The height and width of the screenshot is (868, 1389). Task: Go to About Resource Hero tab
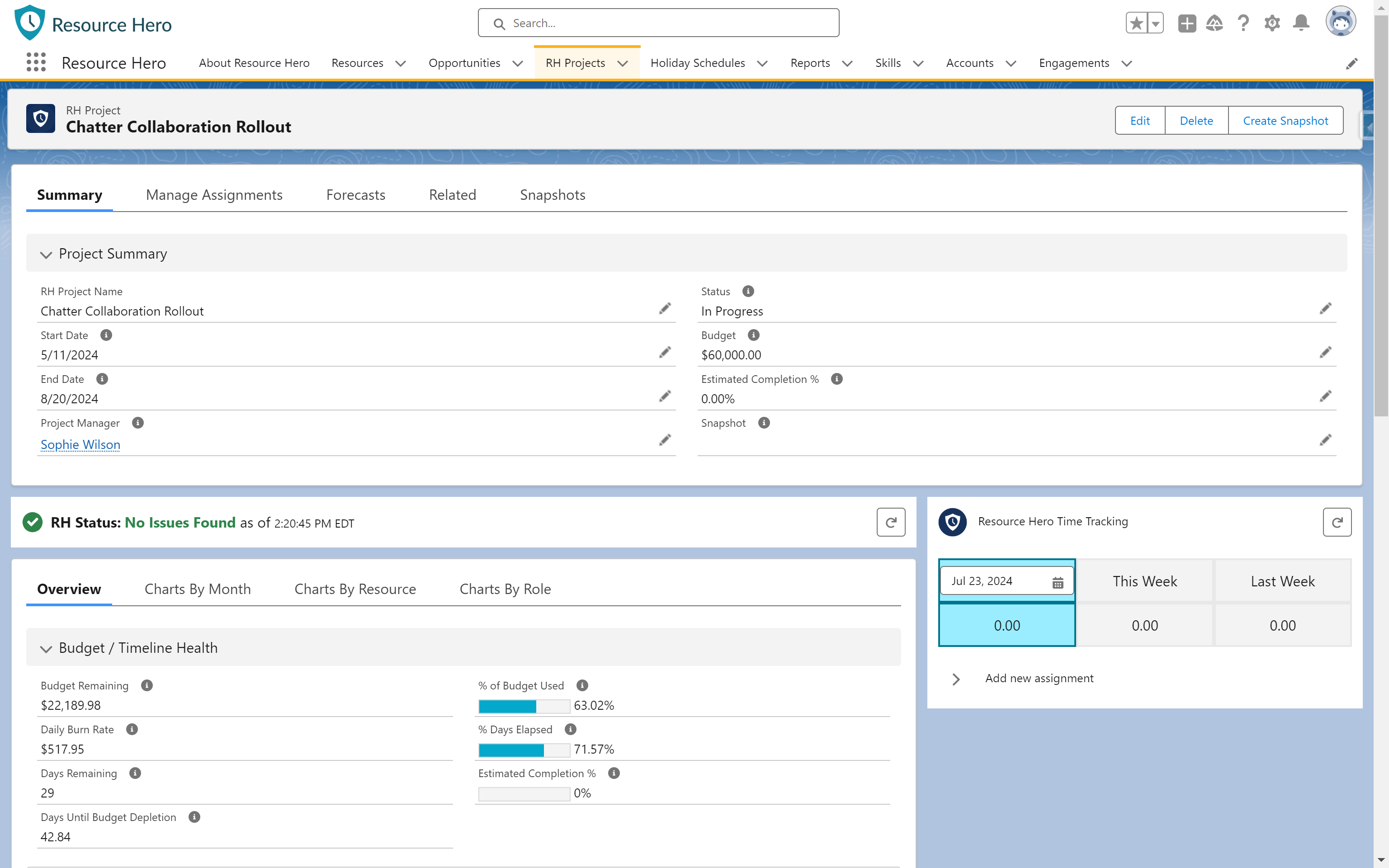click(x=254, y=62)
